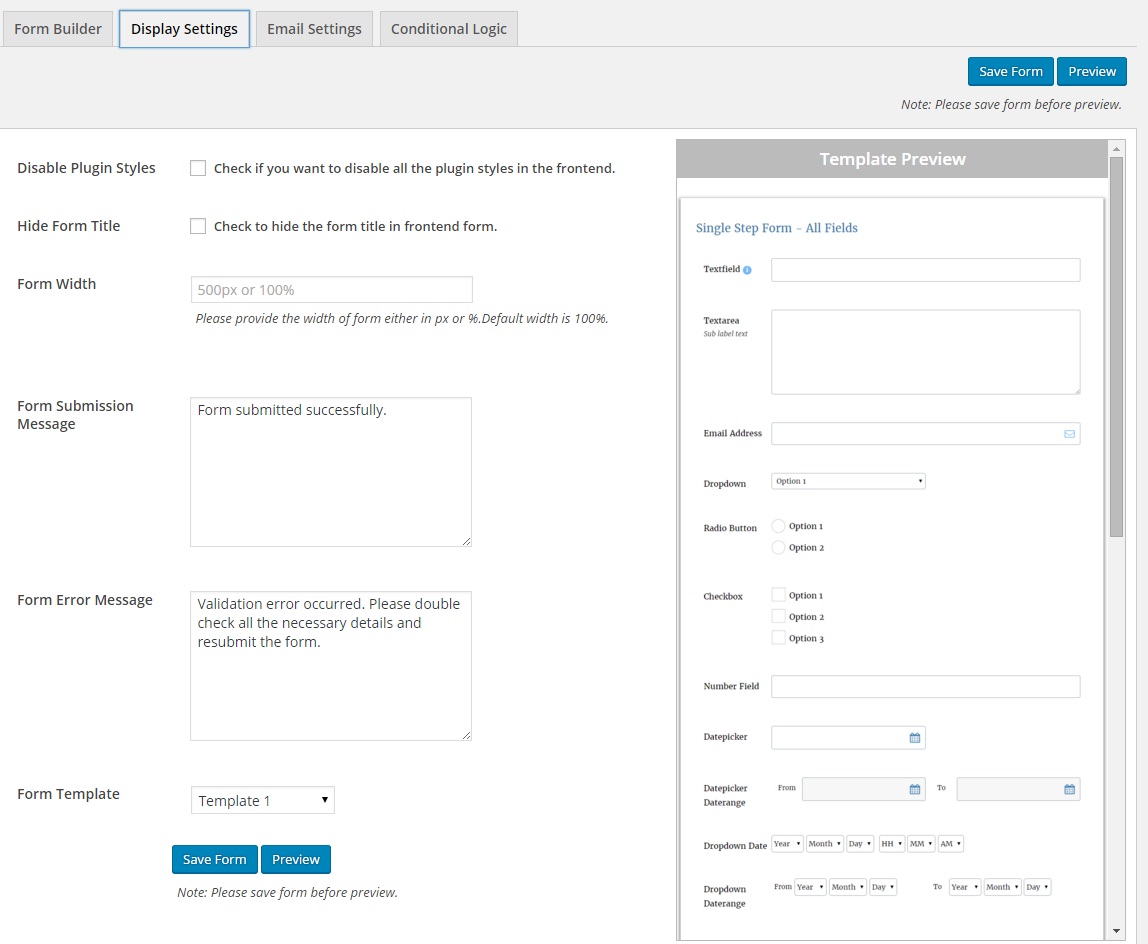Click the calendar icon in the To date field

(x=1069, y=789)
